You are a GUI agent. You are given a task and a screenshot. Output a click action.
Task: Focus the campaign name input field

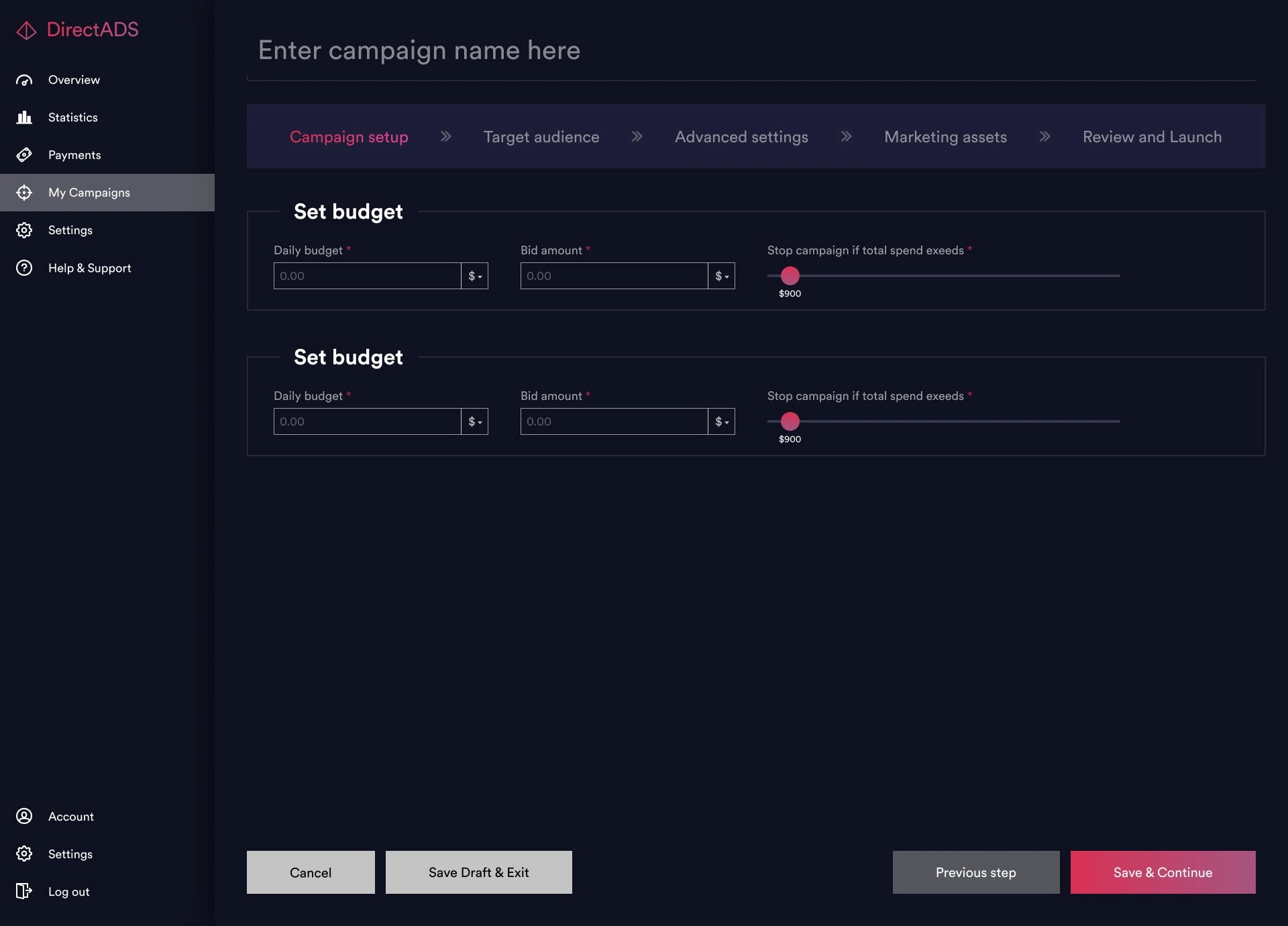751,50
